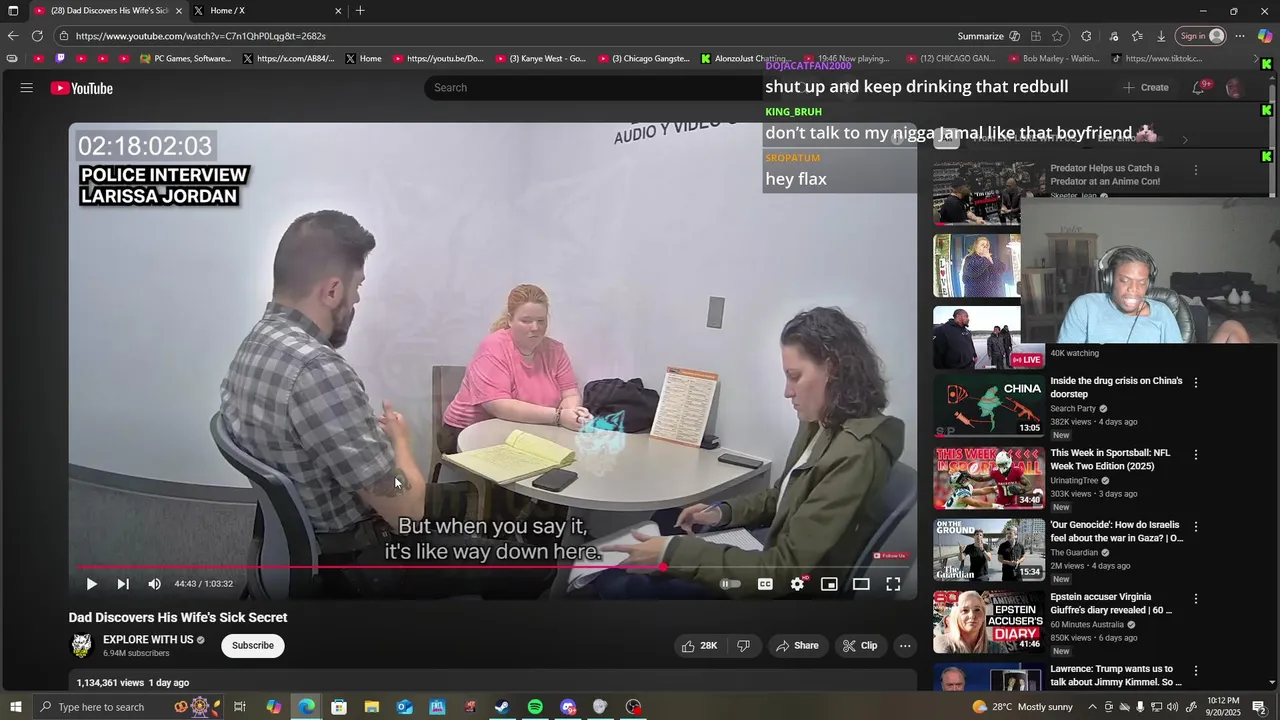The image size is (1280, 720).
Task: Open 'This Week in Sportsball' video title
Action: click(x=1110, y=460)
